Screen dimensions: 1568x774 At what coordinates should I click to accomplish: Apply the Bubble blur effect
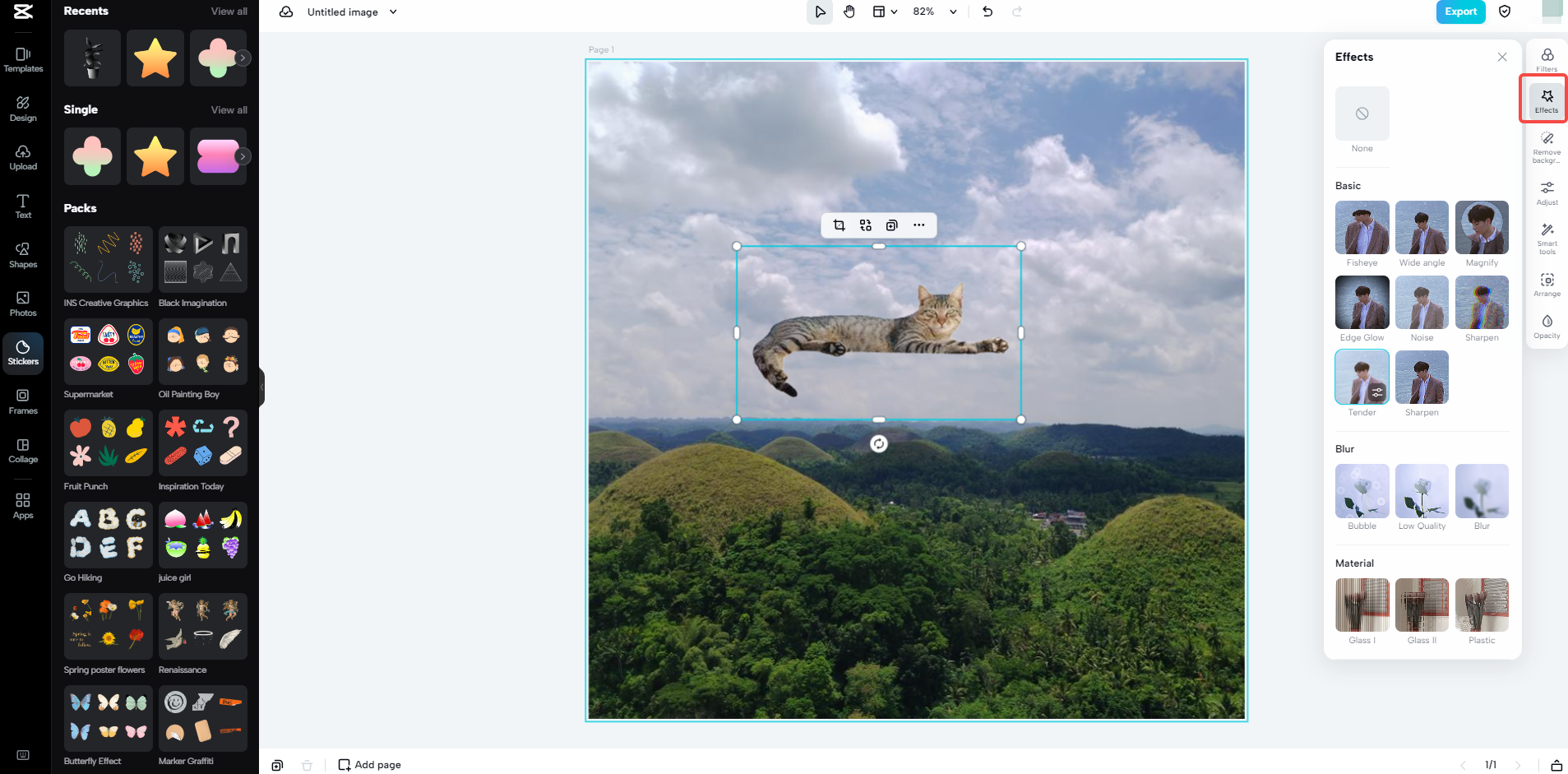pyautogui.click(x=1362, y=491)
